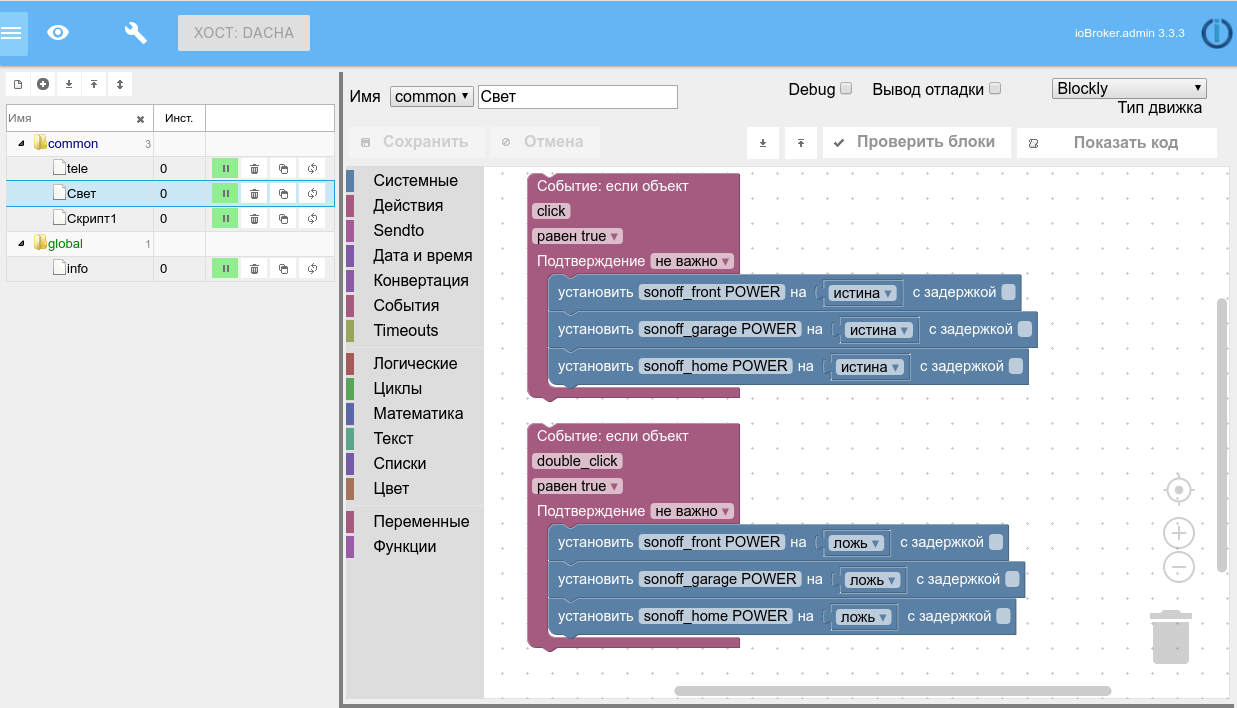The height and width of the screenshot is (708, 1237).
Task: Click the eye visualization icon
Action: [59, 33]
